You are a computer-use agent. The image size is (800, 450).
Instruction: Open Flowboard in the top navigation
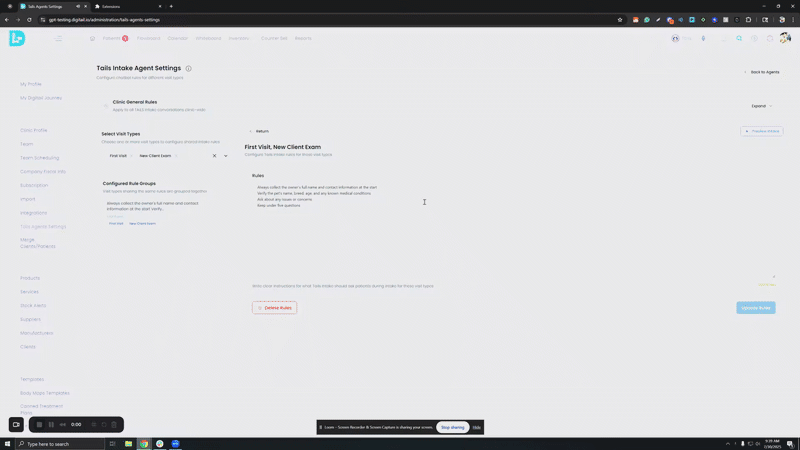click(x=148, y=38)
